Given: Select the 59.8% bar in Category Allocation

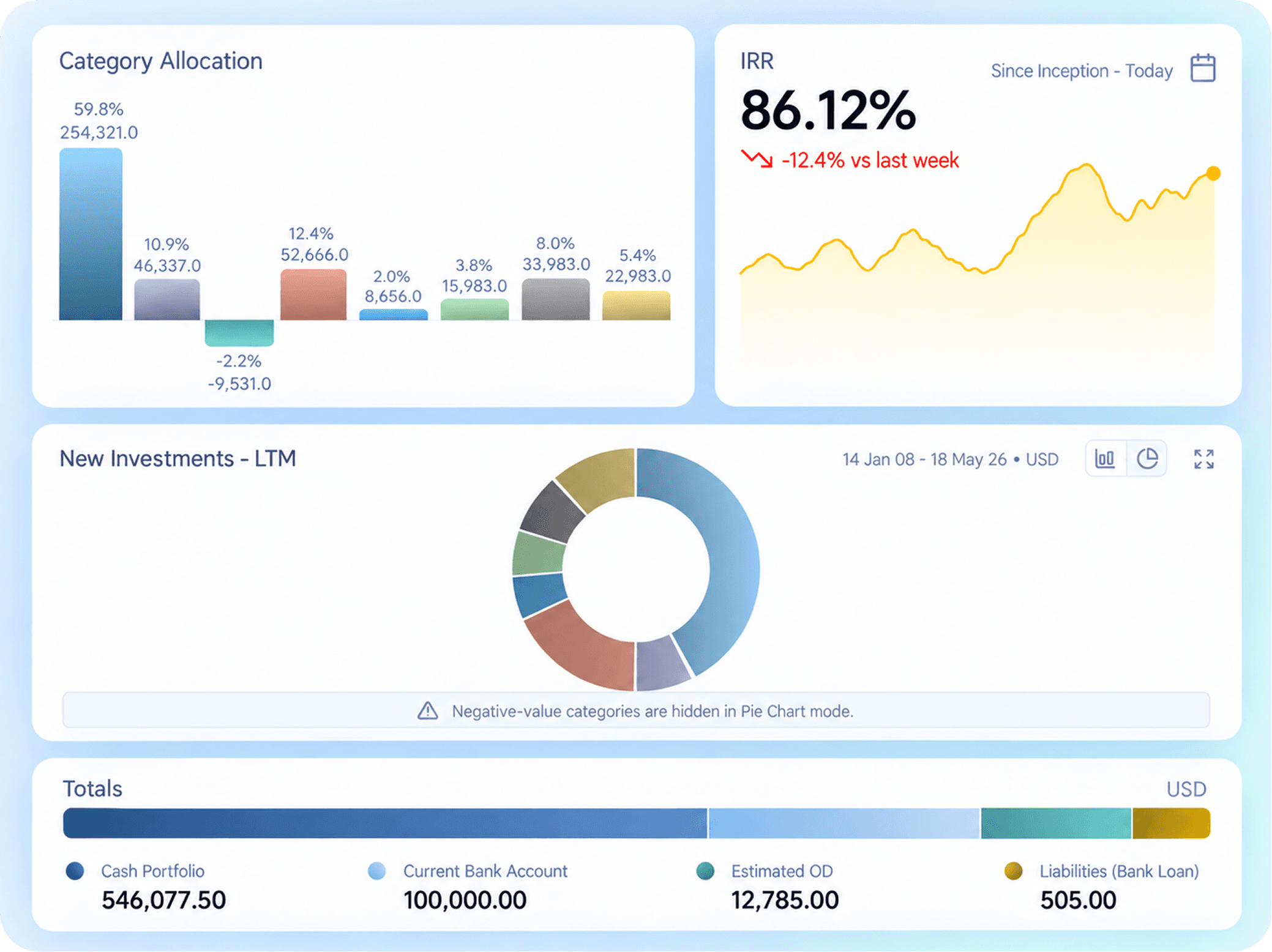Looking at the screenshot, I should tap(91, 234).
